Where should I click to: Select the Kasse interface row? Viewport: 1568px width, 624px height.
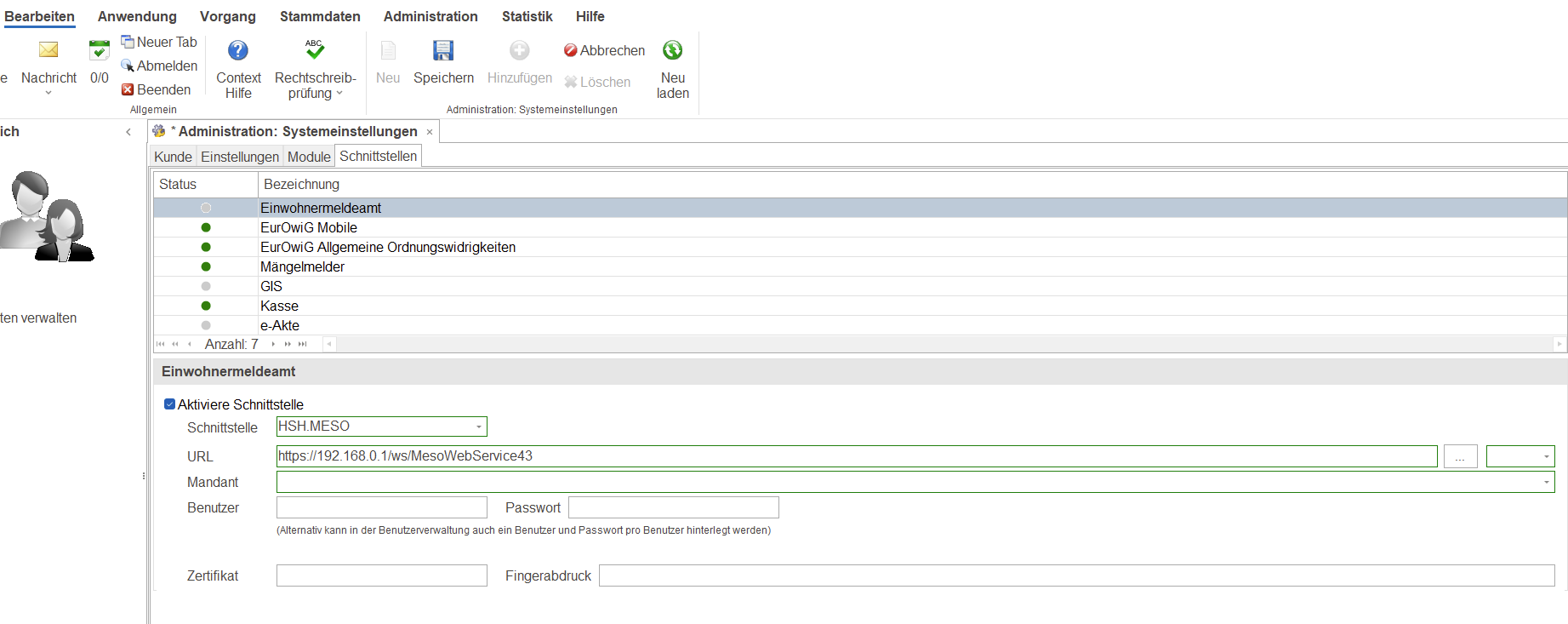(x=279, y=306)
